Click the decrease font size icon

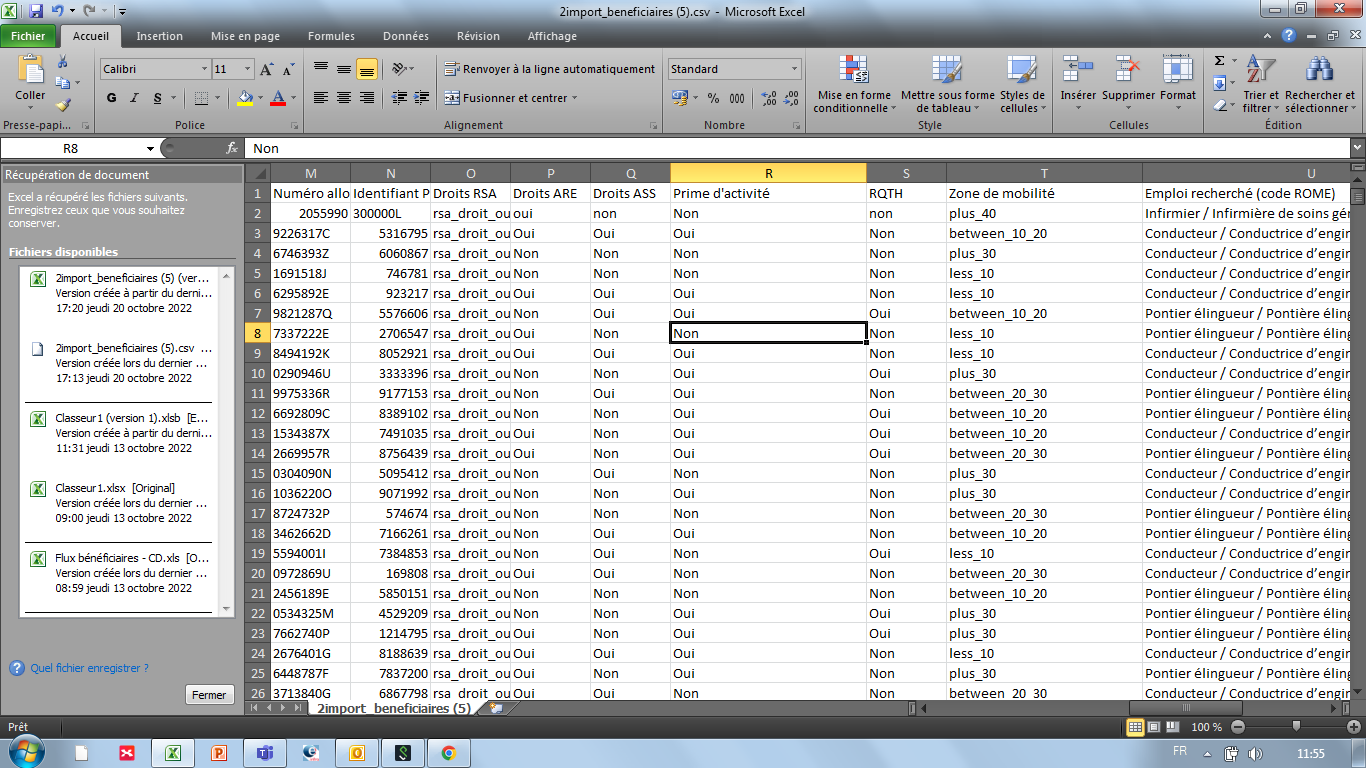pos(288,69)
